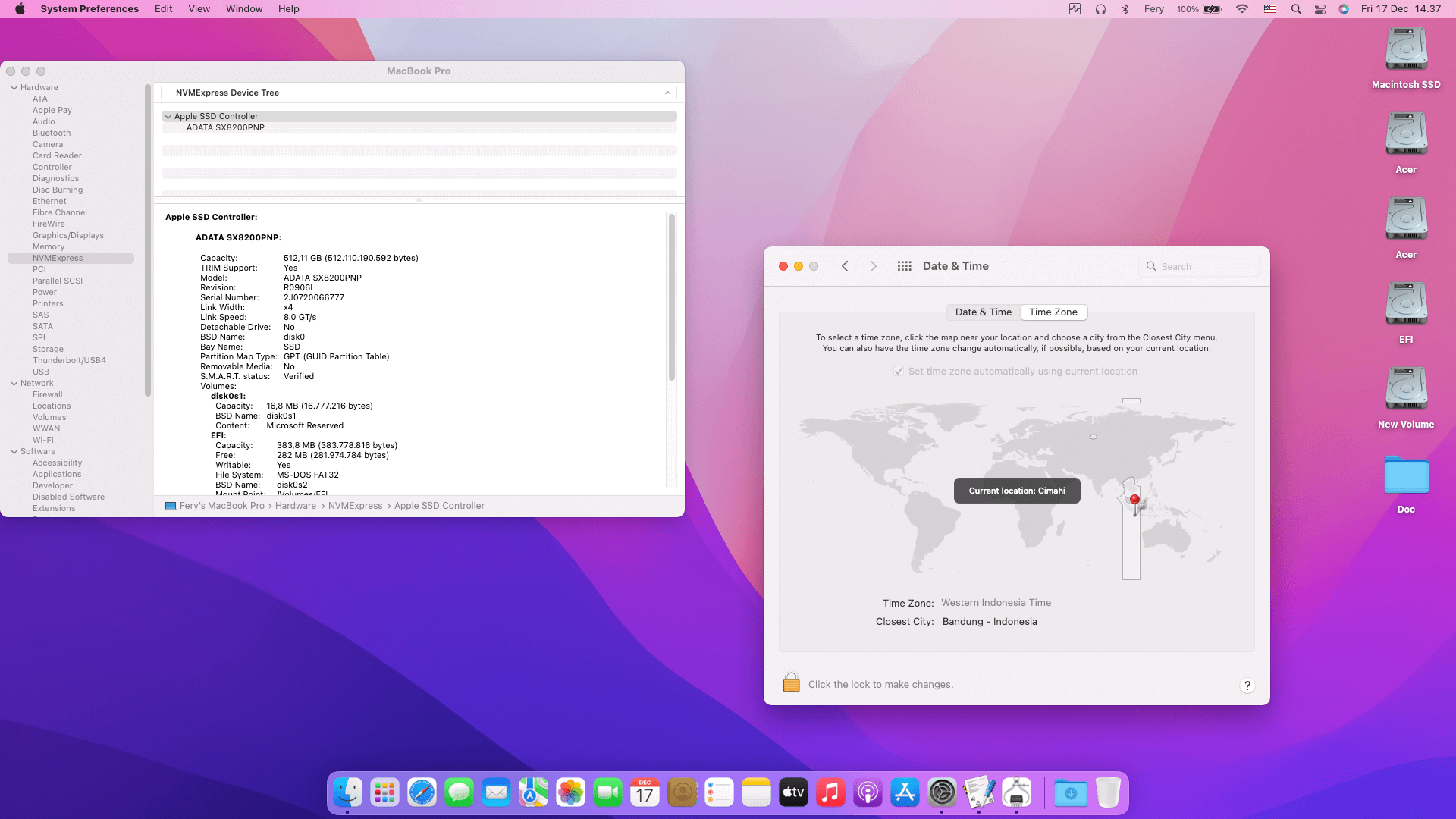
Task: Click the Wi-Fi icon in the menu bar
Action: tap(1241, 9)
